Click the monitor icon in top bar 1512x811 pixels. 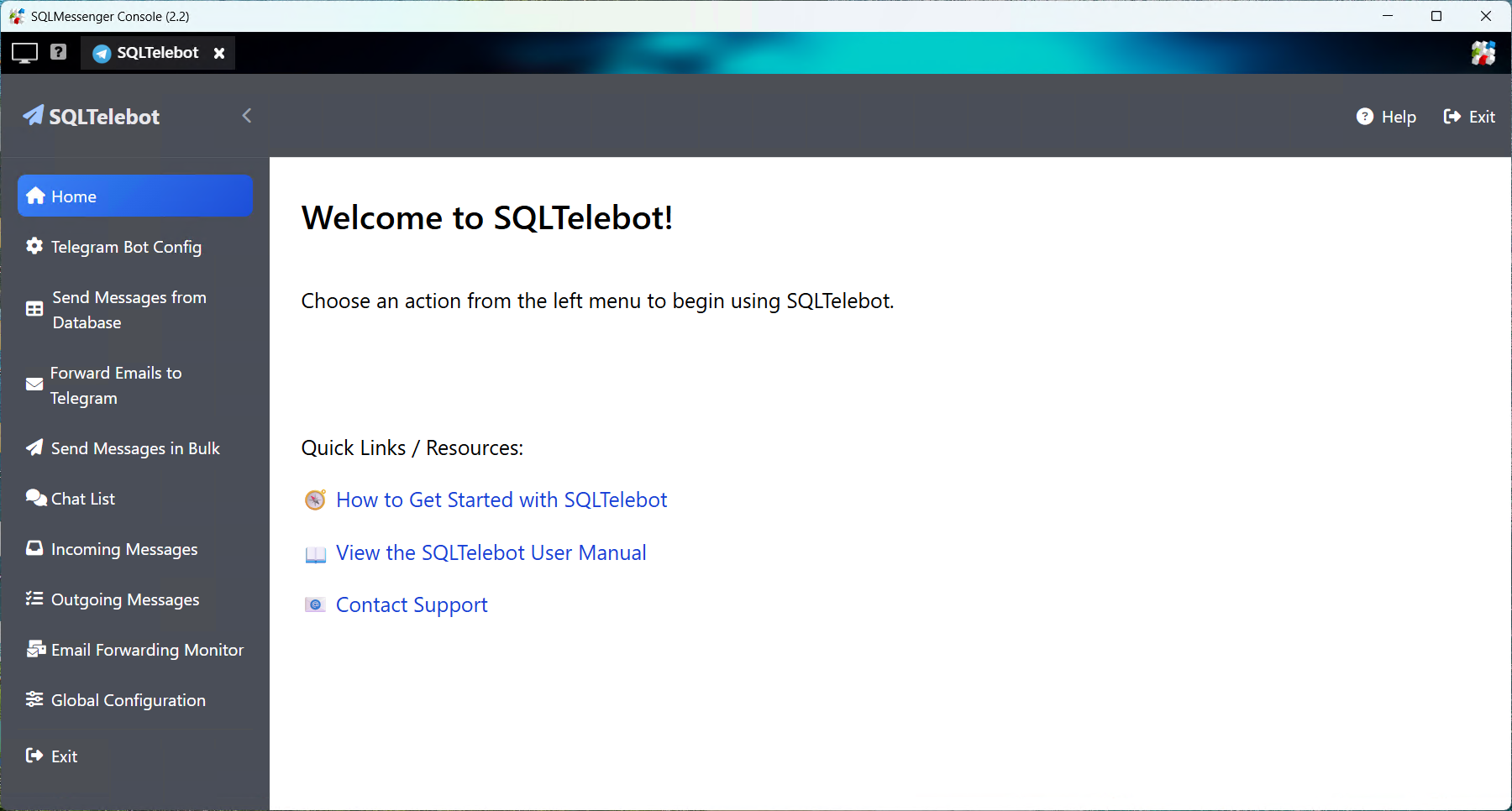pos(24,53)
